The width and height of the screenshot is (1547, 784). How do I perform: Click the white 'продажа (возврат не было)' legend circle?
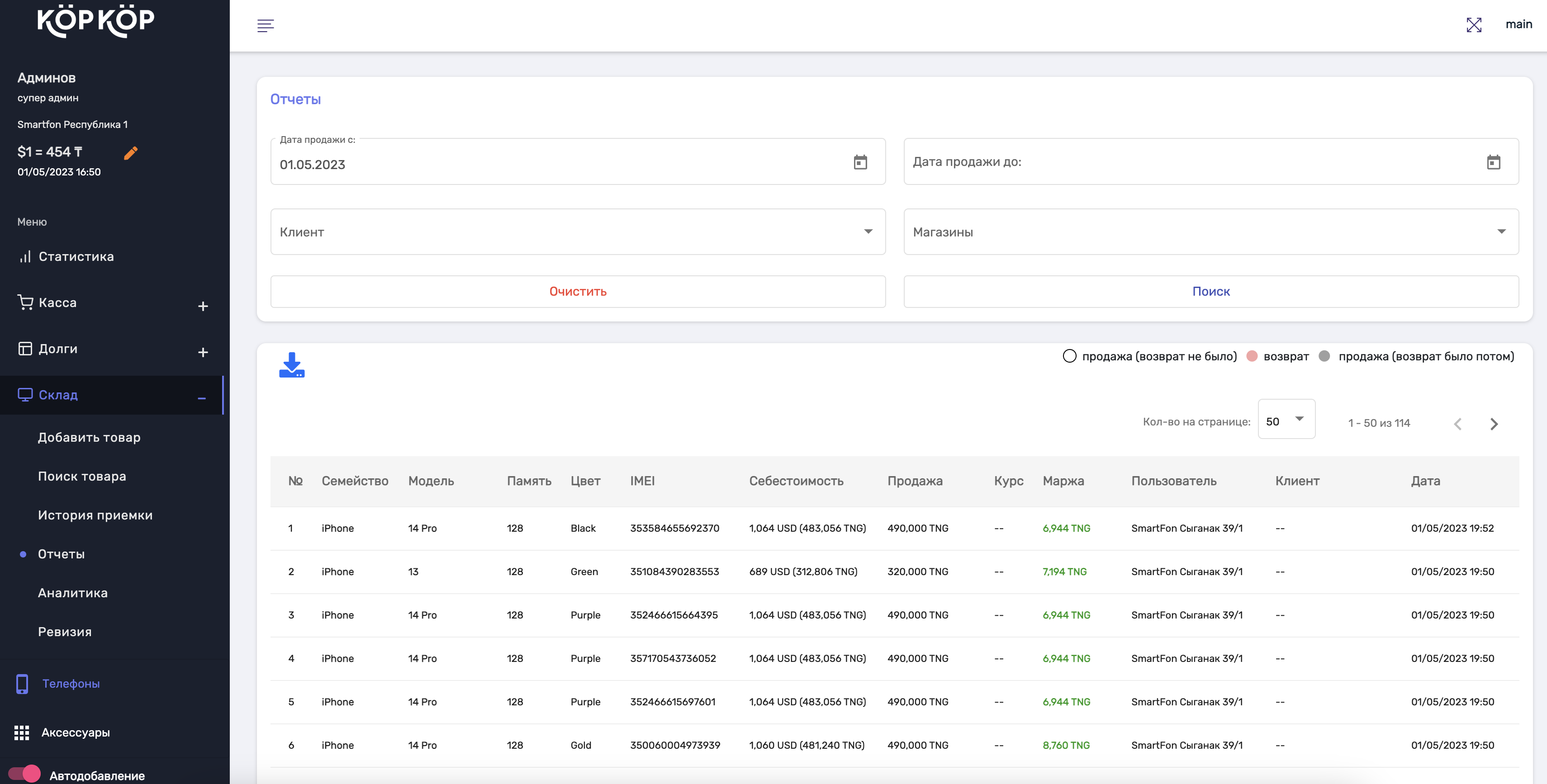1069,356
